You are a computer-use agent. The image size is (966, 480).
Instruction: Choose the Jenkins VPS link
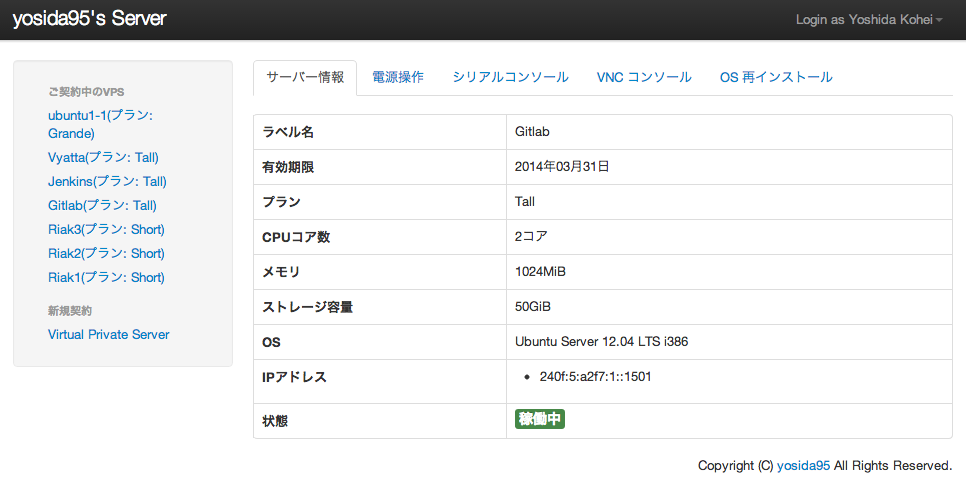coord(107,181)
